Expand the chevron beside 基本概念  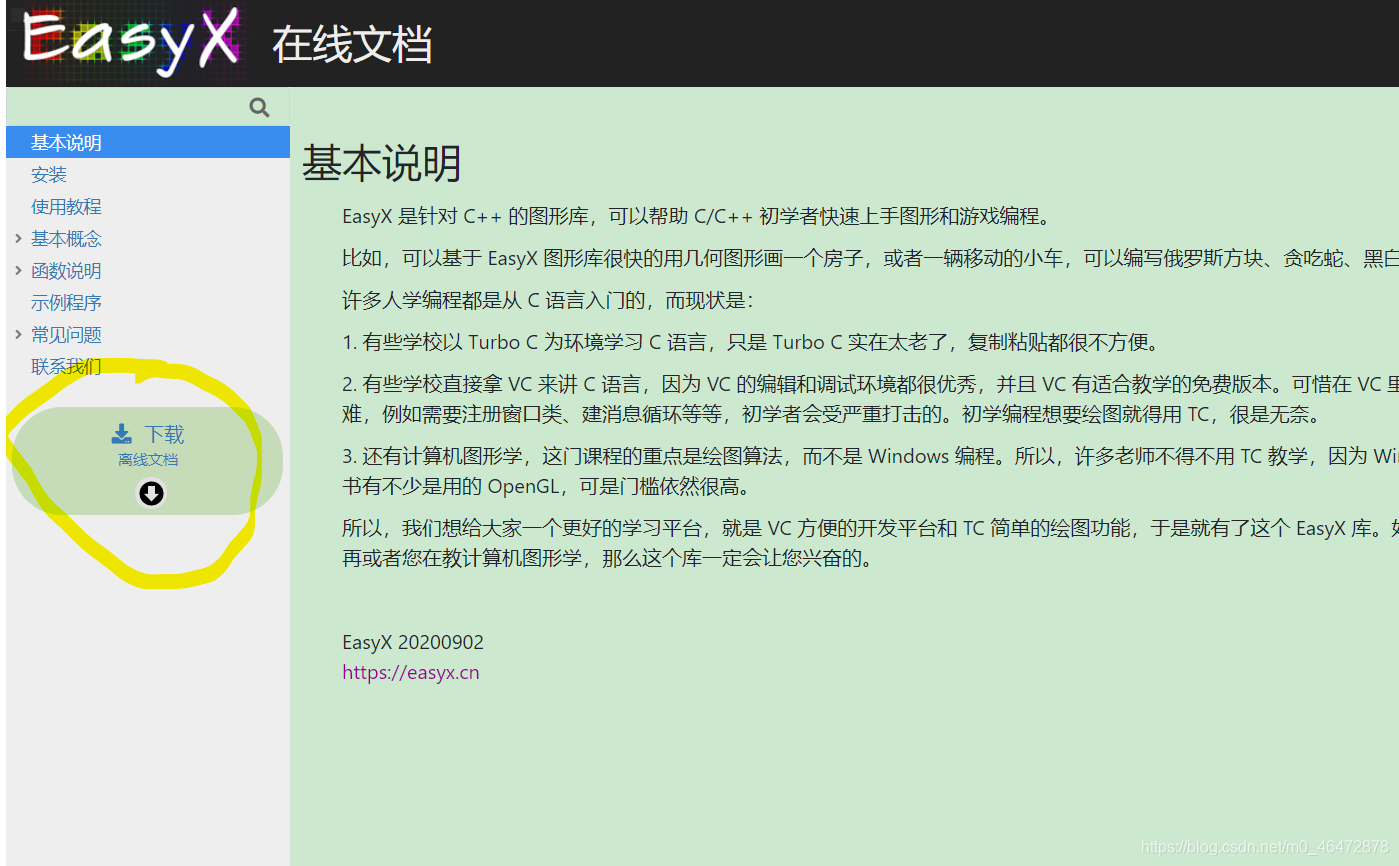point(18,238)
